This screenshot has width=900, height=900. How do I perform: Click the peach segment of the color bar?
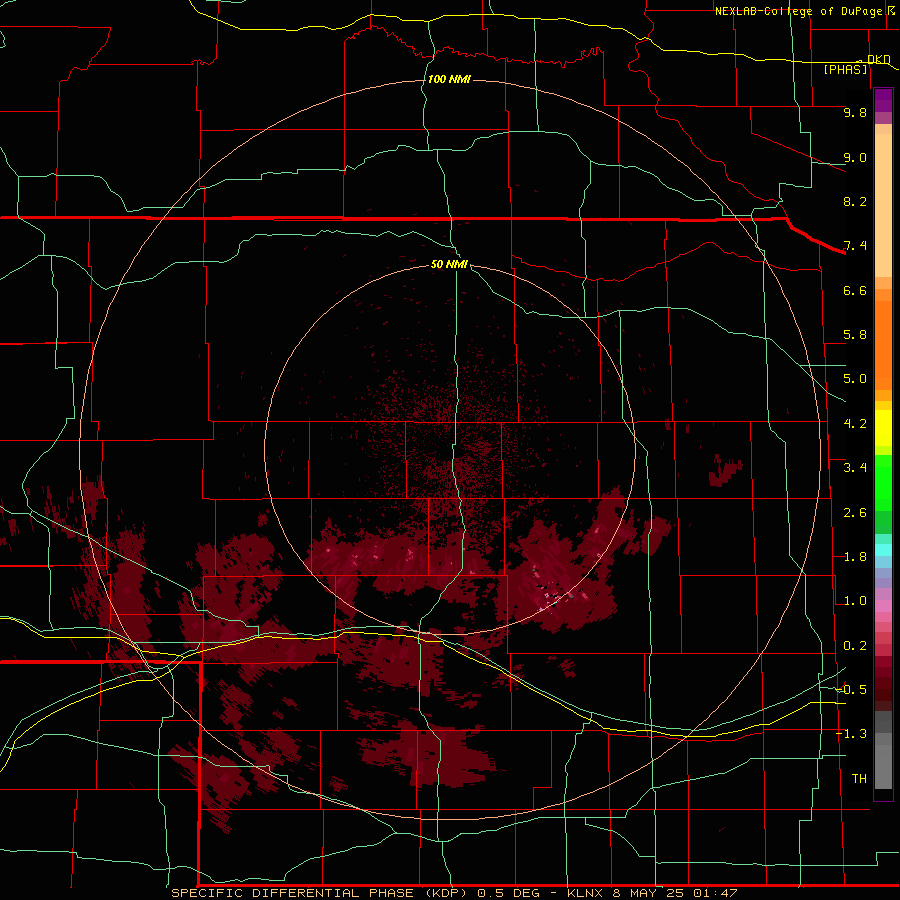883,205
